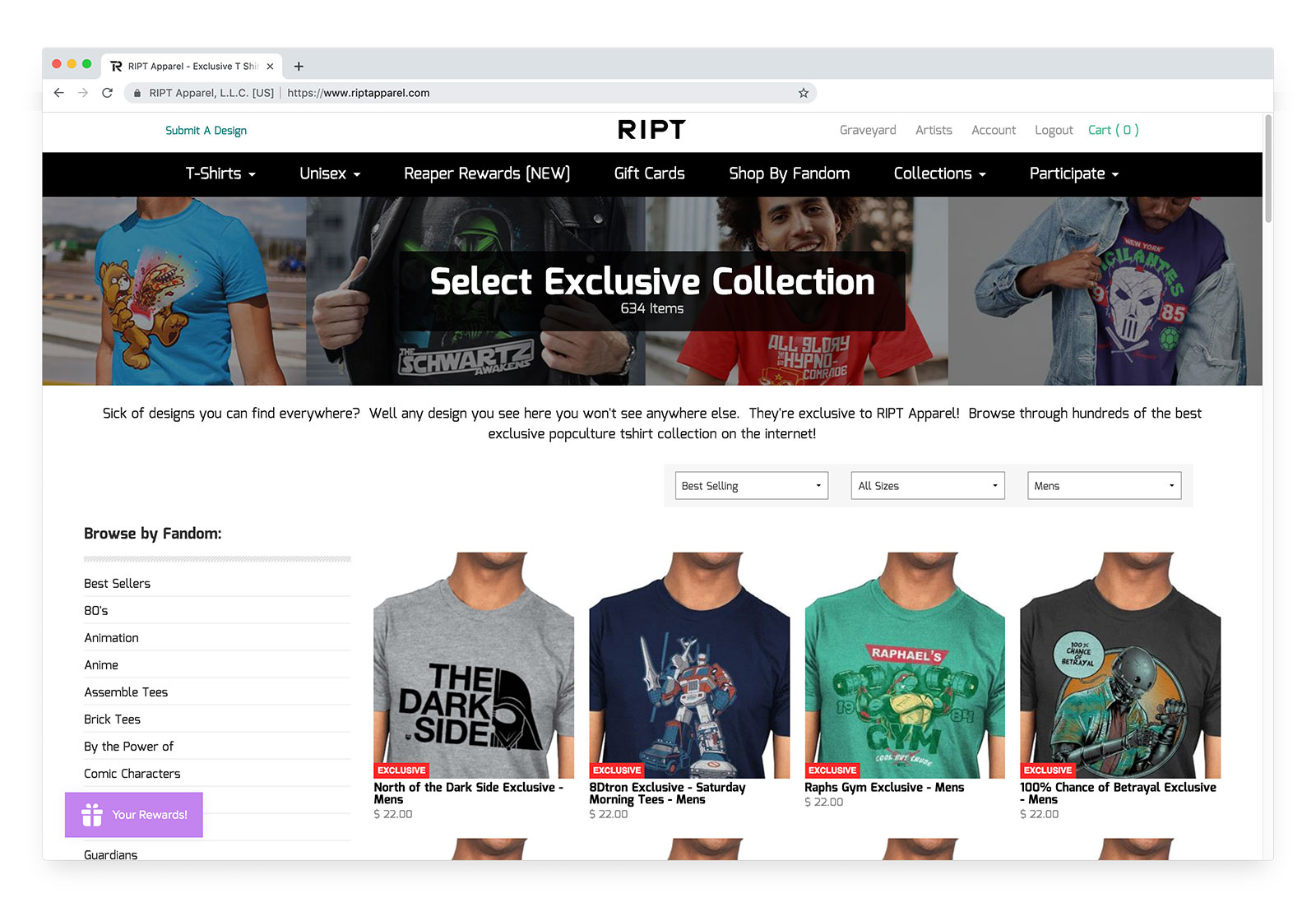Open the Your Rewards gift icon

pos(90,815)
